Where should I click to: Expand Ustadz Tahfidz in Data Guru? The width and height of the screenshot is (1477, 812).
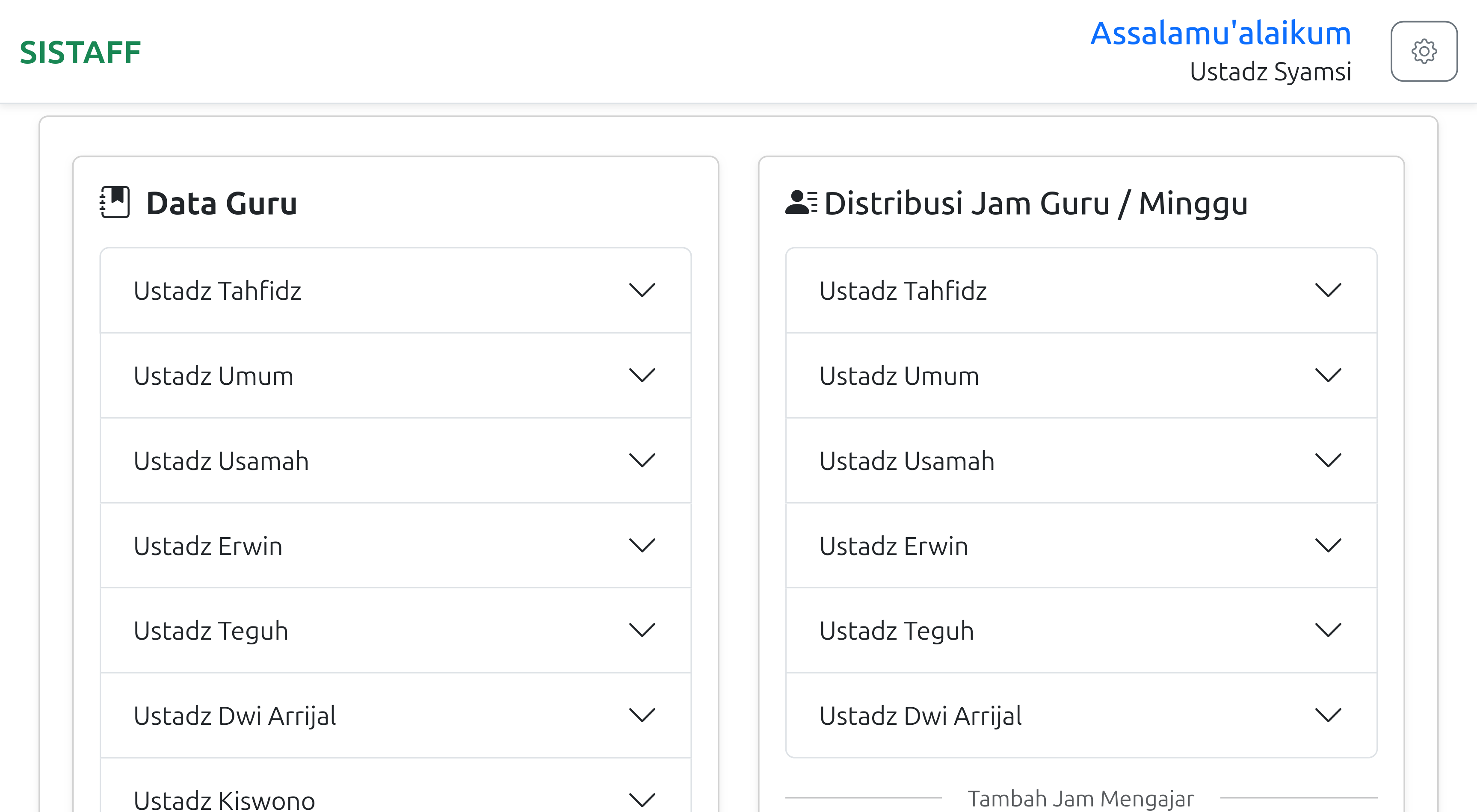click(395, 290)
